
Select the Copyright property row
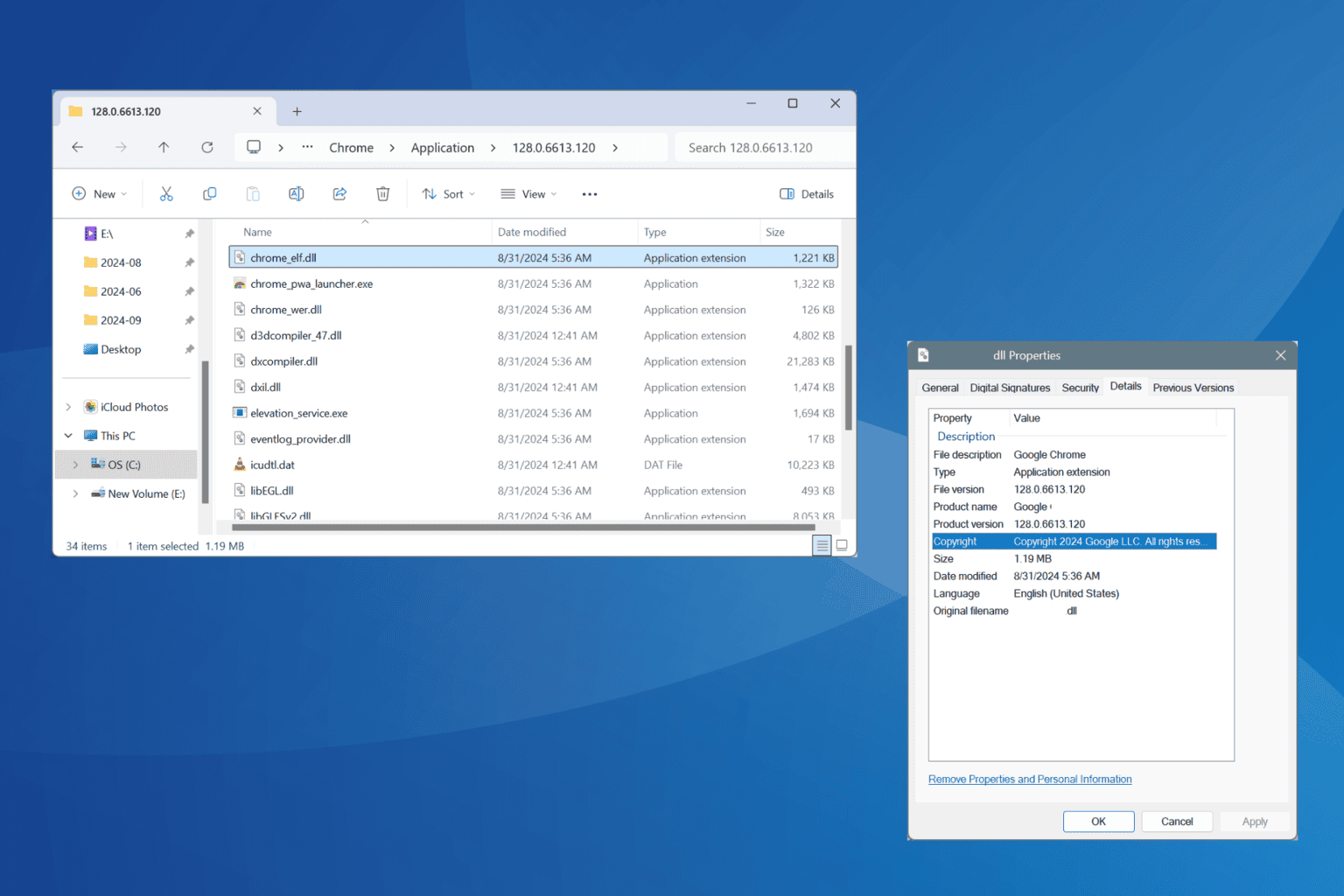1074,542
